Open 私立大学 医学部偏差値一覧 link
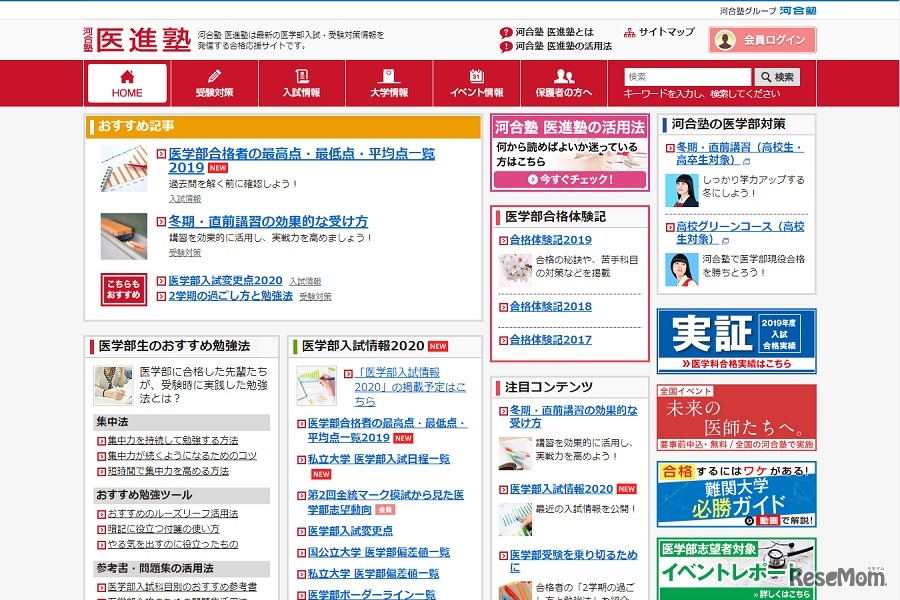 [373, 574]
